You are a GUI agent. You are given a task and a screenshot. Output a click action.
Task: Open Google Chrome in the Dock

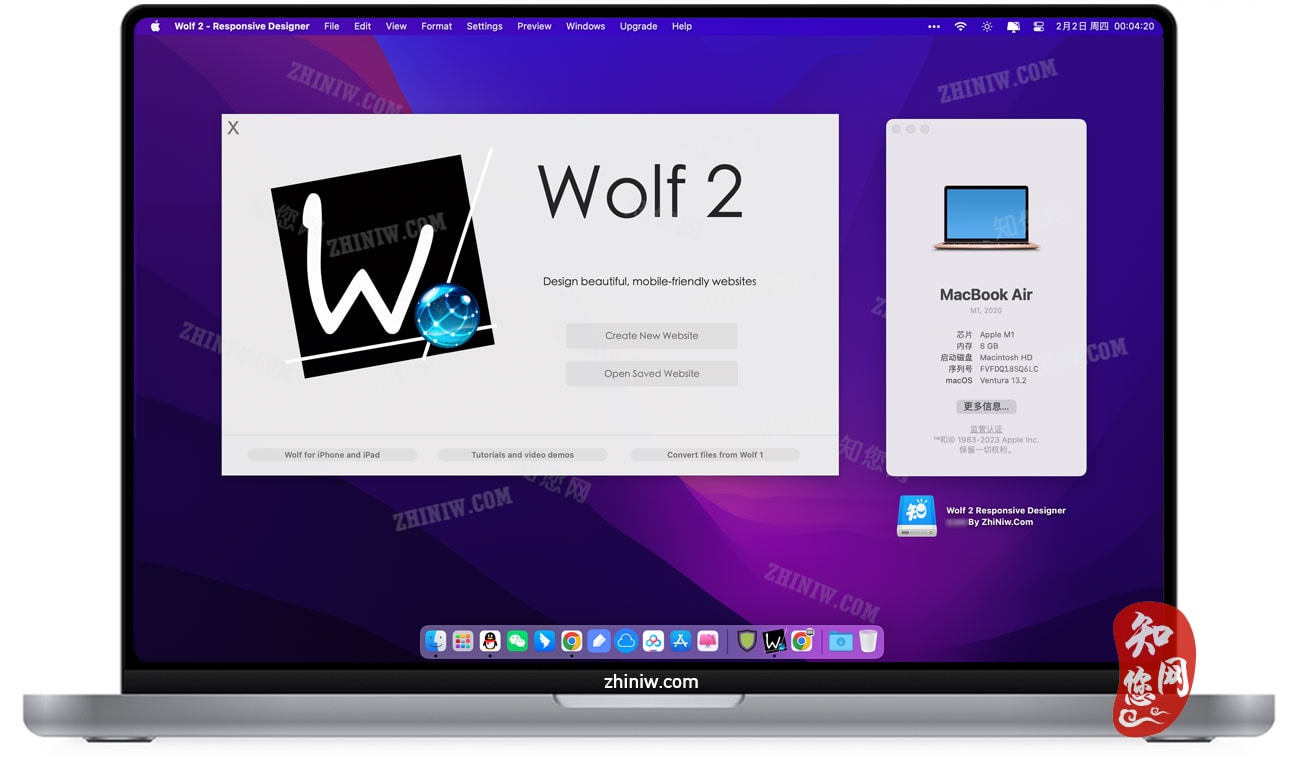[571, 641]
